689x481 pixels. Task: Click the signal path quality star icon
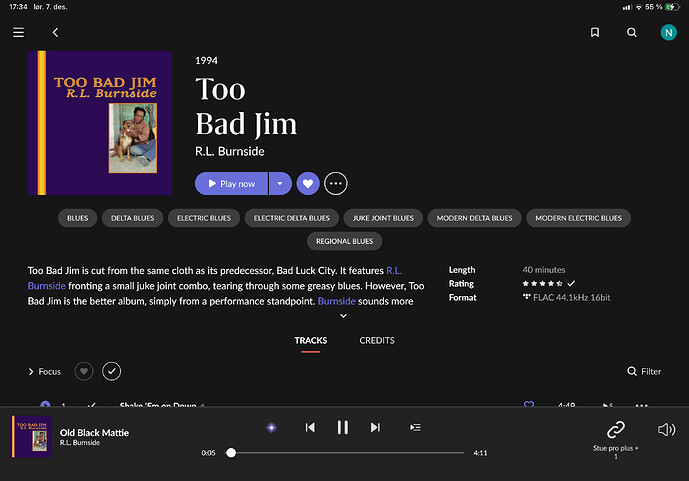(x=272, y=427)
